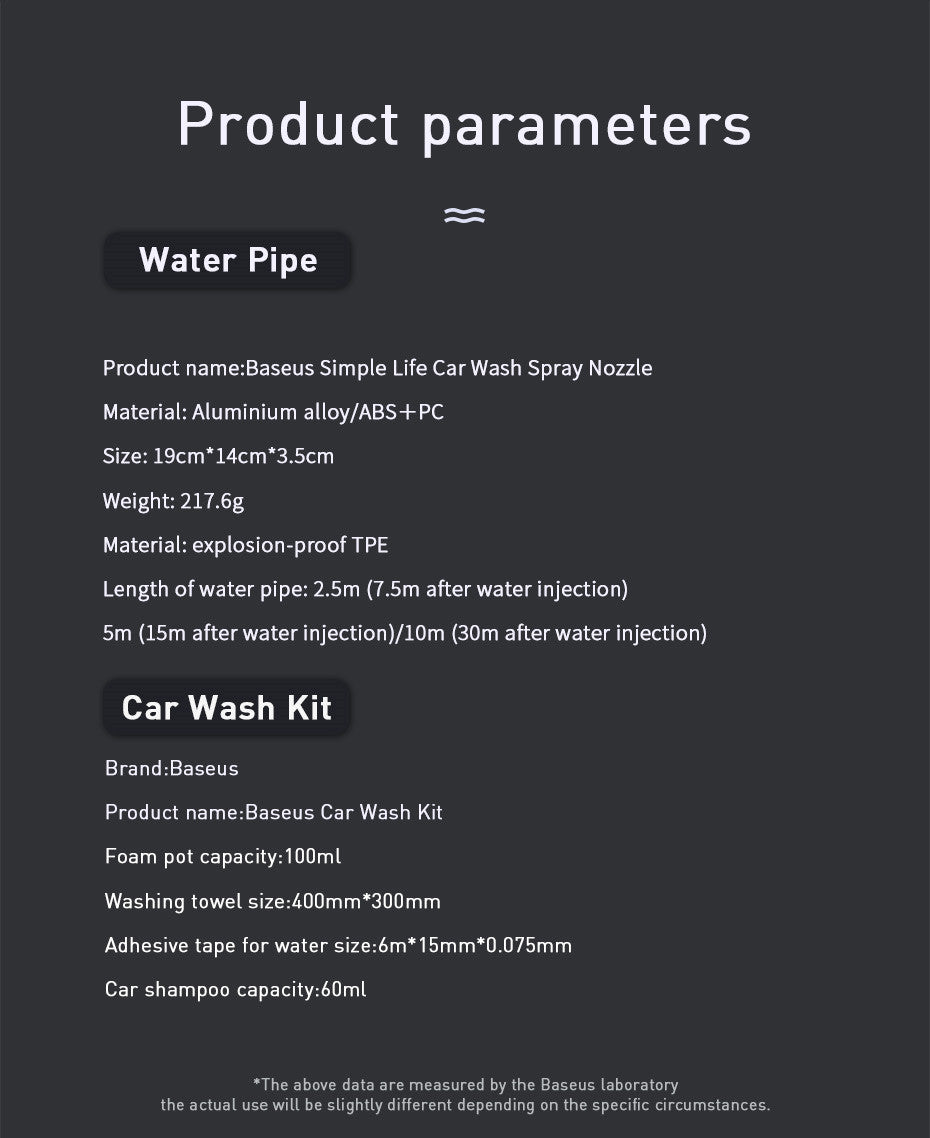Image resolution: width=930 pixels, height=1138 pixels.
Task: Select the Brand:Baseus line
Action: [x=172, y=768]
